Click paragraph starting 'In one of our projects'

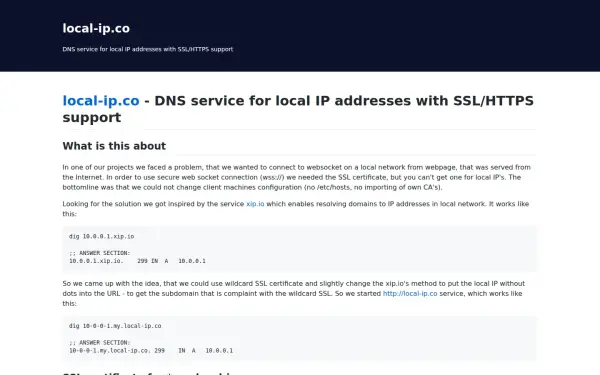[x=299, y=177]
